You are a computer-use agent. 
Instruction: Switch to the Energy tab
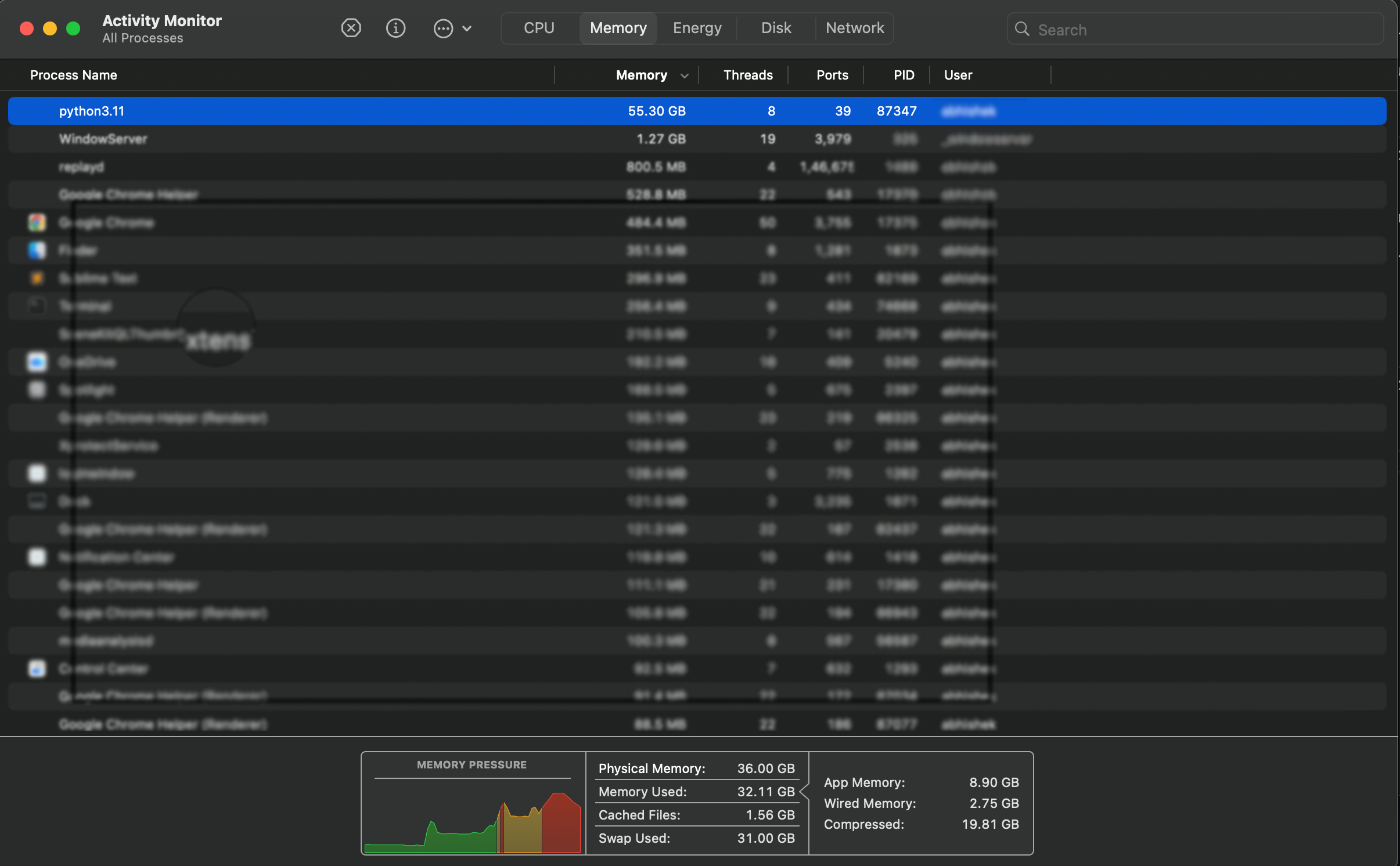click(697, 28)
